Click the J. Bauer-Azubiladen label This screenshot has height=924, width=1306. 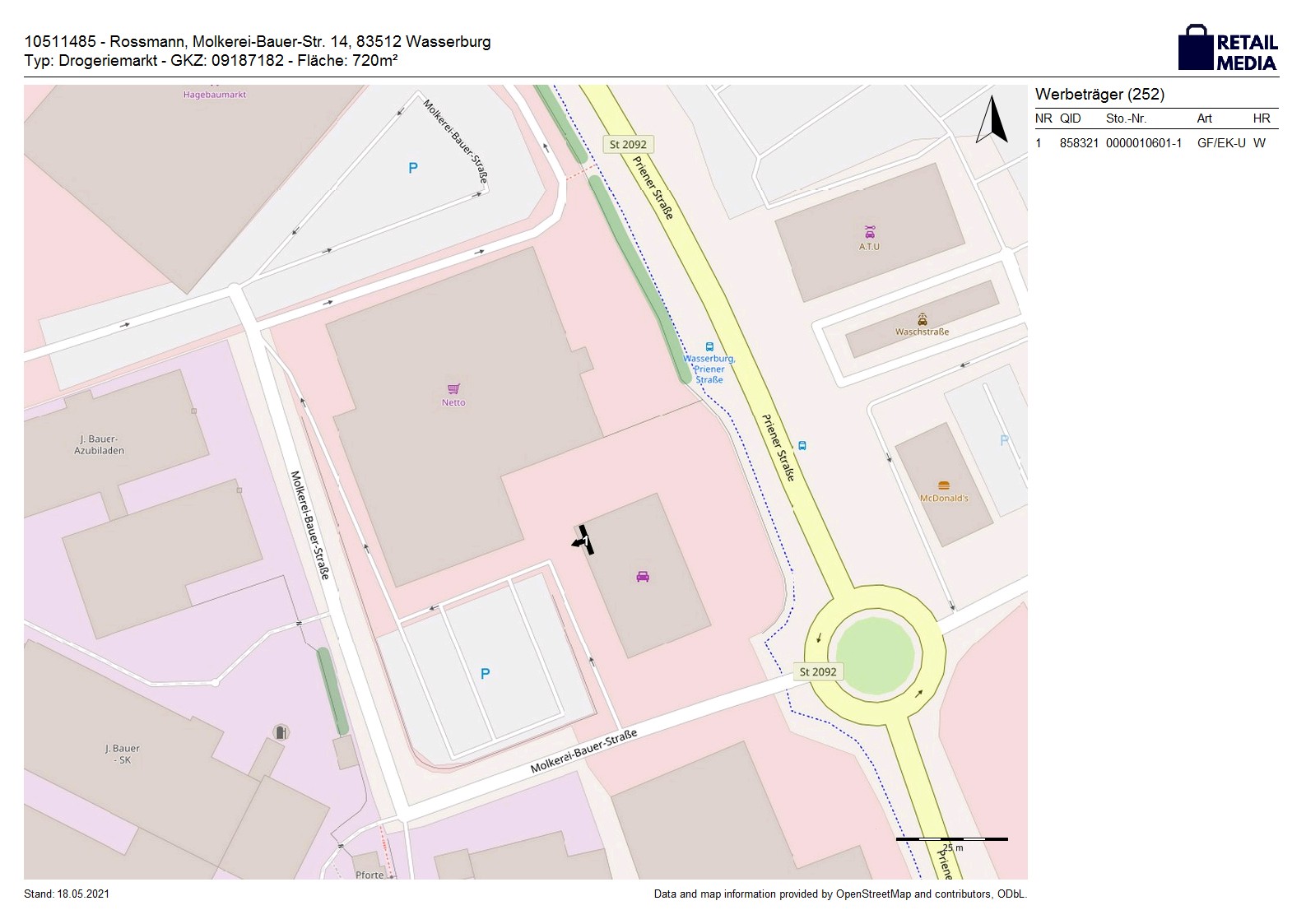[100, 445]
